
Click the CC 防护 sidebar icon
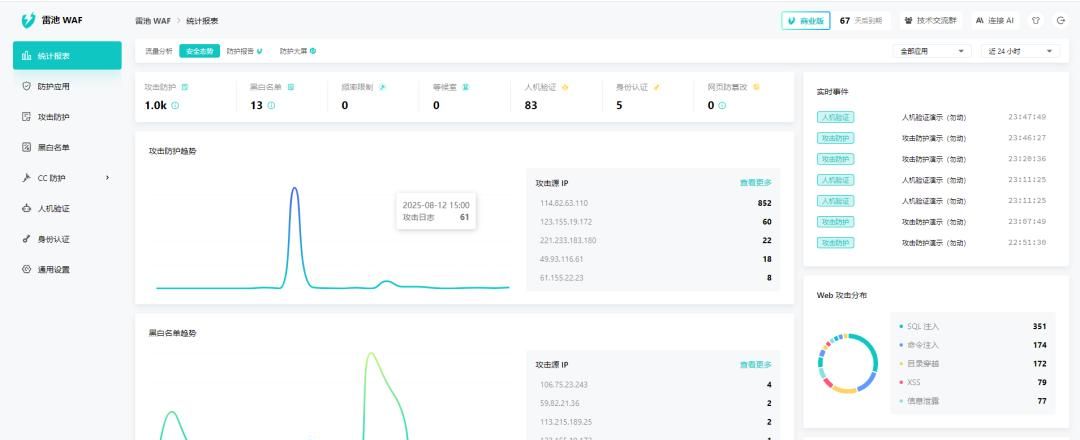tap(26, 178)
